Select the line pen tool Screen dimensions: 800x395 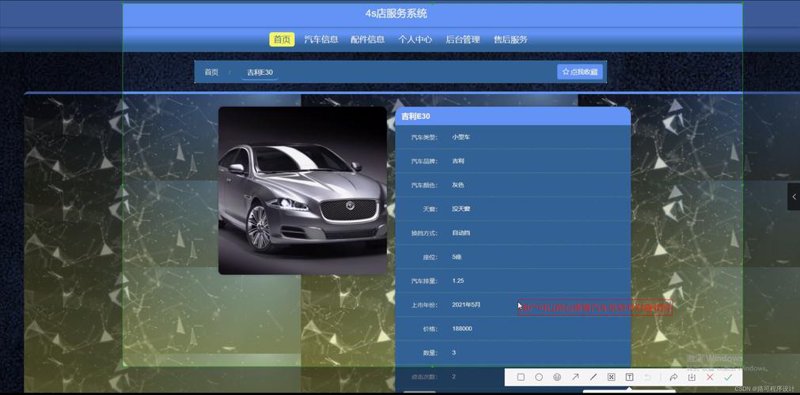(x=593, y=377)
